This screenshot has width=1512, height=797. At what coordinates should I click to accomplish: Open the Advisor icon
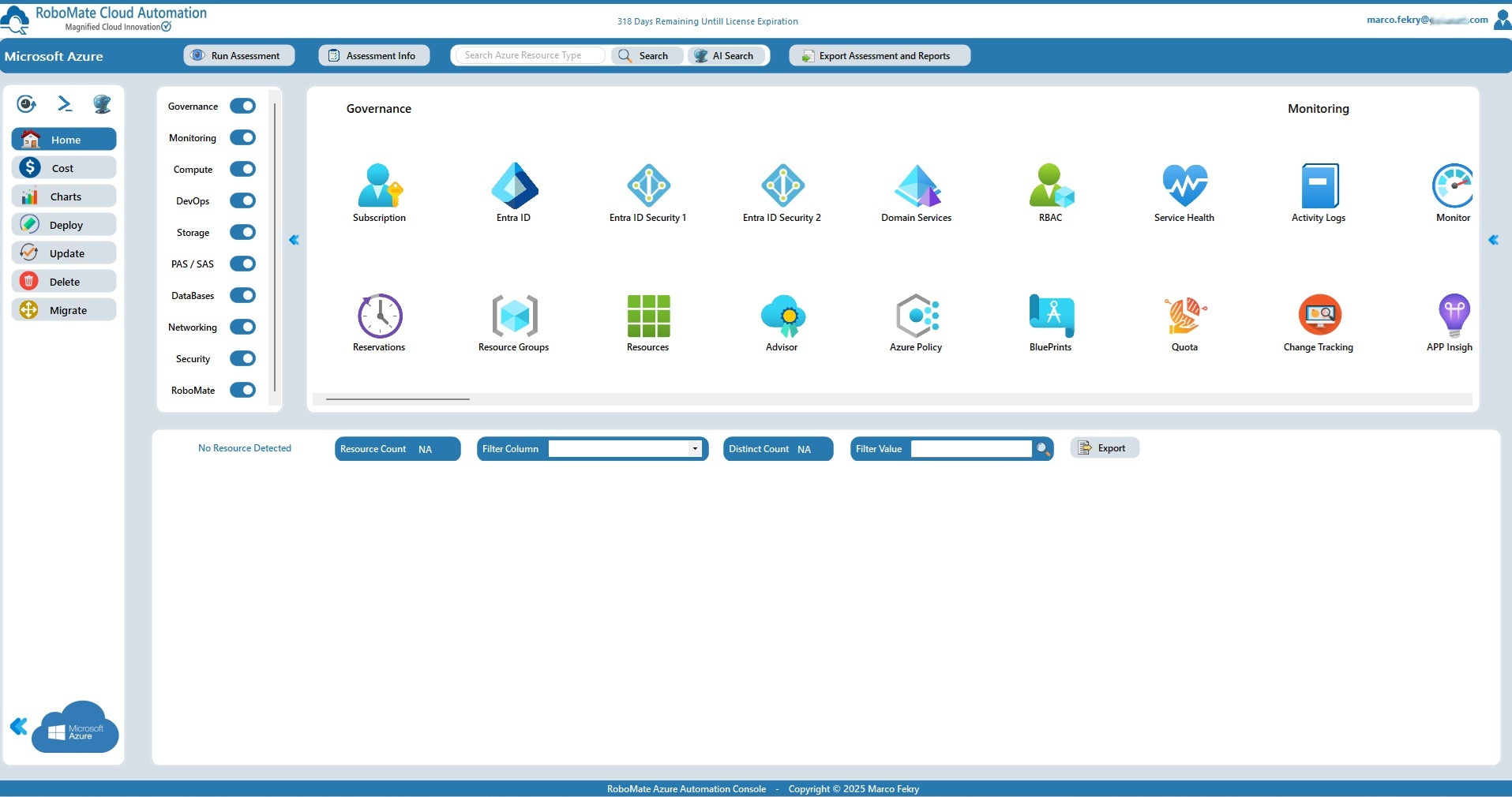(x=782, y=316)
